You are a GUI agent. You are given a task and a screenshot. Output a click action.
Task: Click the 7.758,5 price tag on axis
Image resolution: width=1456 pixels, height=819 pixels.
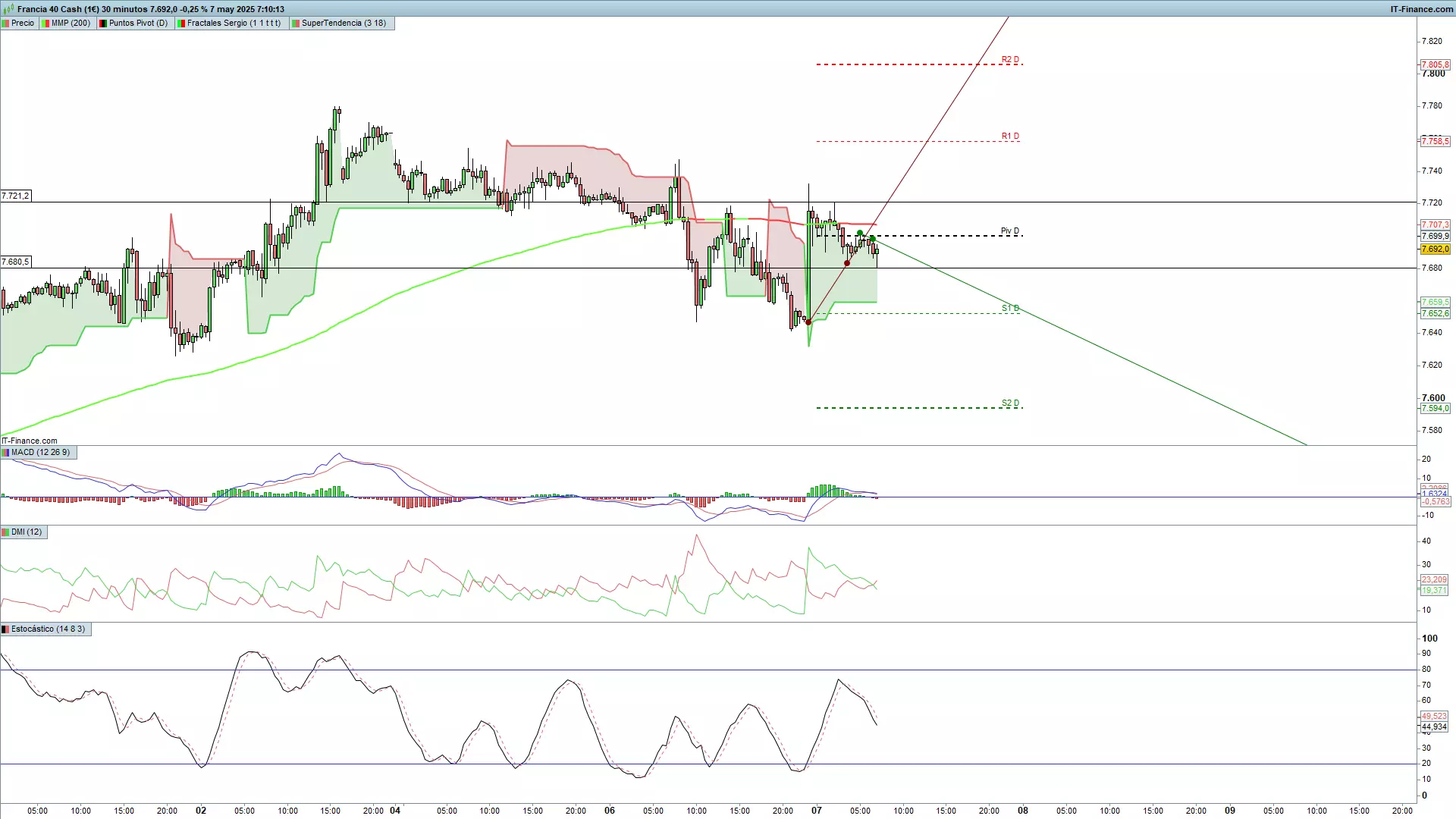tap(1435, 141)
